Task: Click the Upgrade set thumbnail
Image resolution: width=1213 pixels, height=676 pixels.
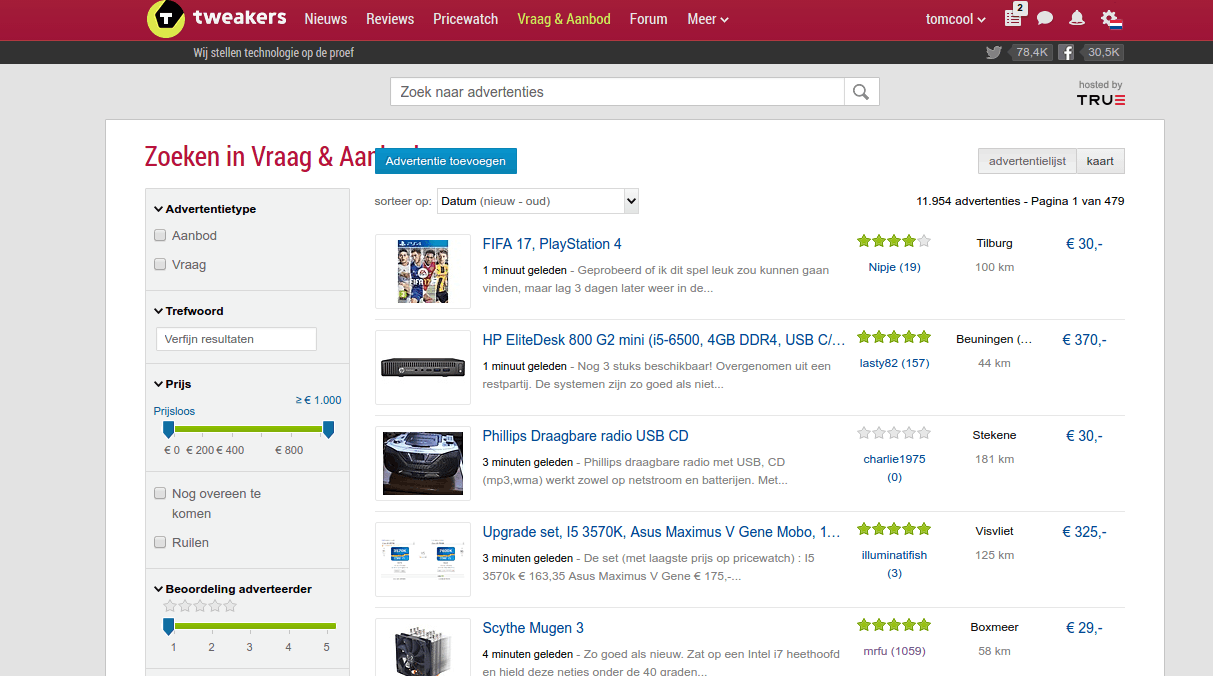Action: pos(423,559)
